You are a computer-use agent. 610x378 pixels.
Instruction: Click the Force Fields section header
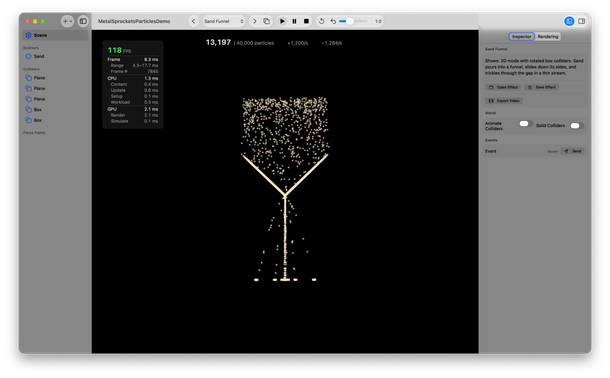click(x=34, y=133)
